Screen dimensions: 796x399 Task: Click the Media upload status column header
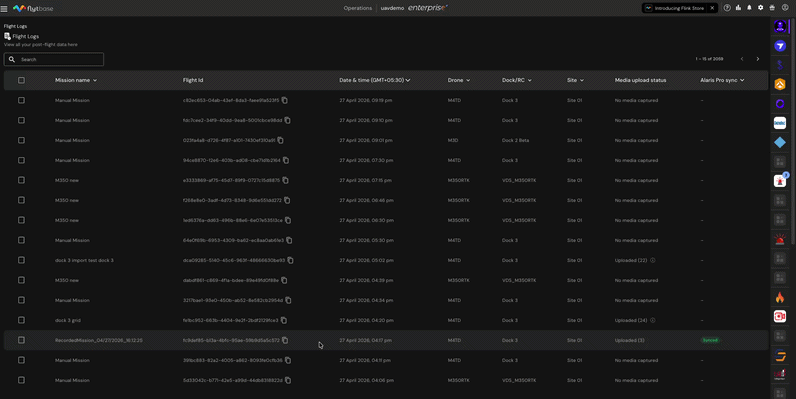[x=640, y=80]
